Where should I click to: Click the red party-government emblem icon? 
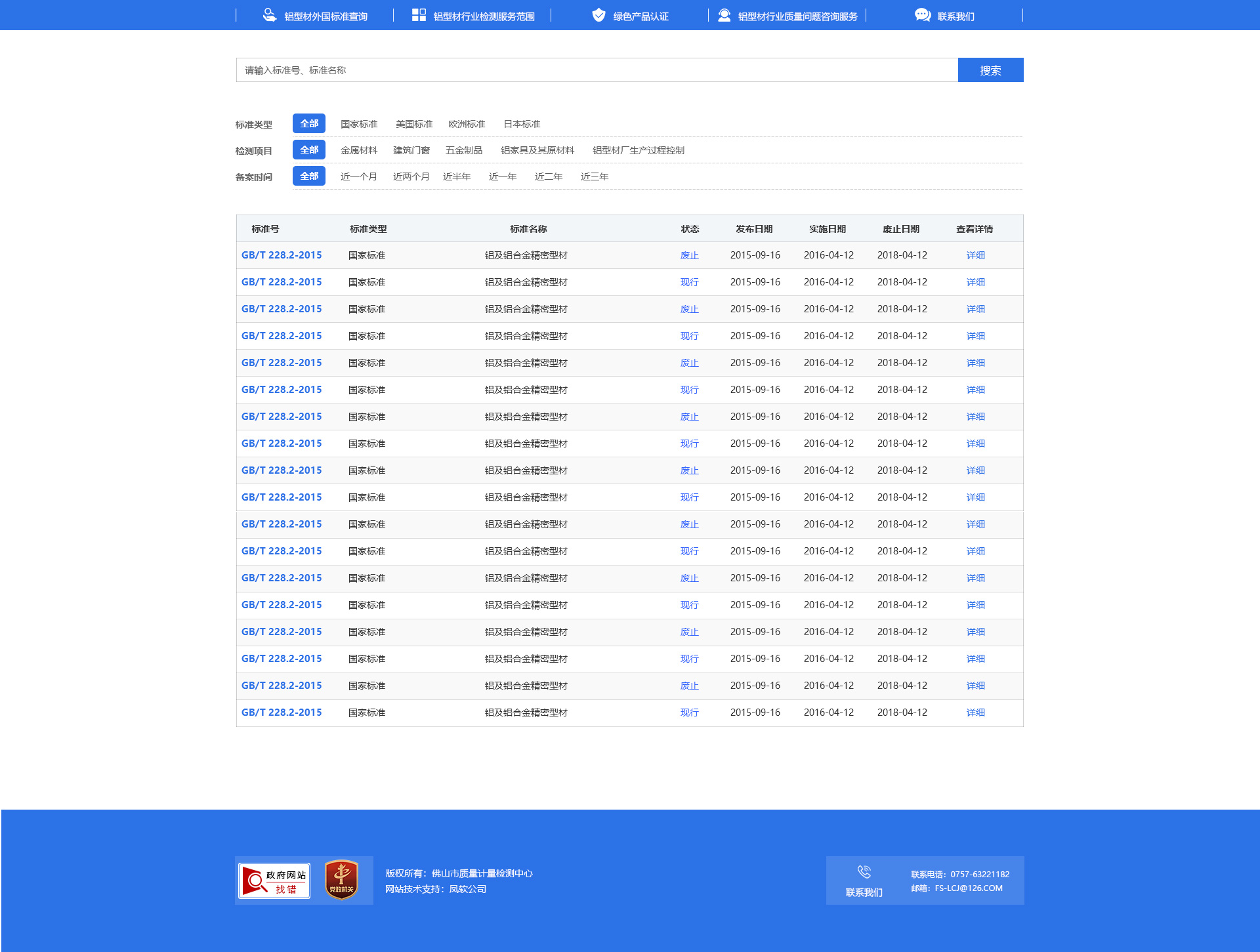(341, 880)
